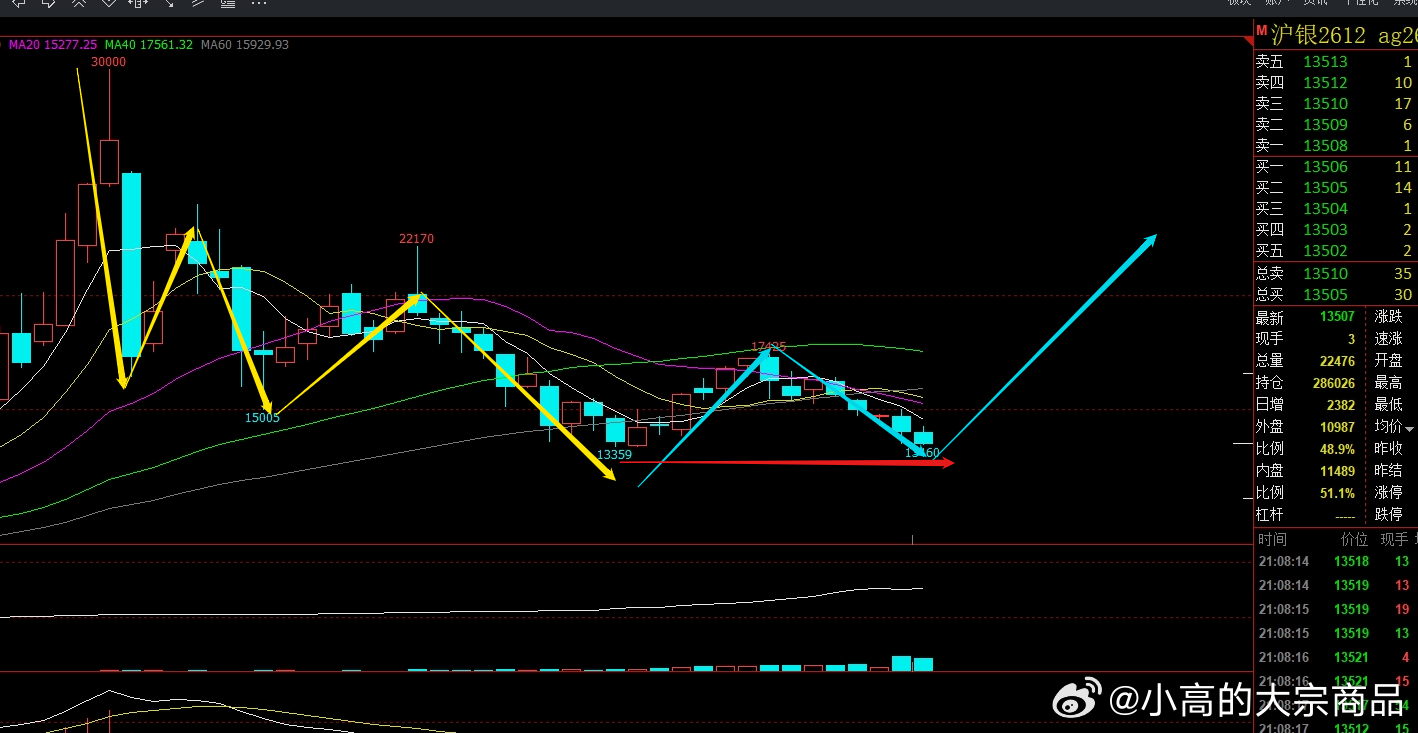This screenshot has width=1418, height=733.
Task: Open the list view toolbar icon
Action: 228,3
